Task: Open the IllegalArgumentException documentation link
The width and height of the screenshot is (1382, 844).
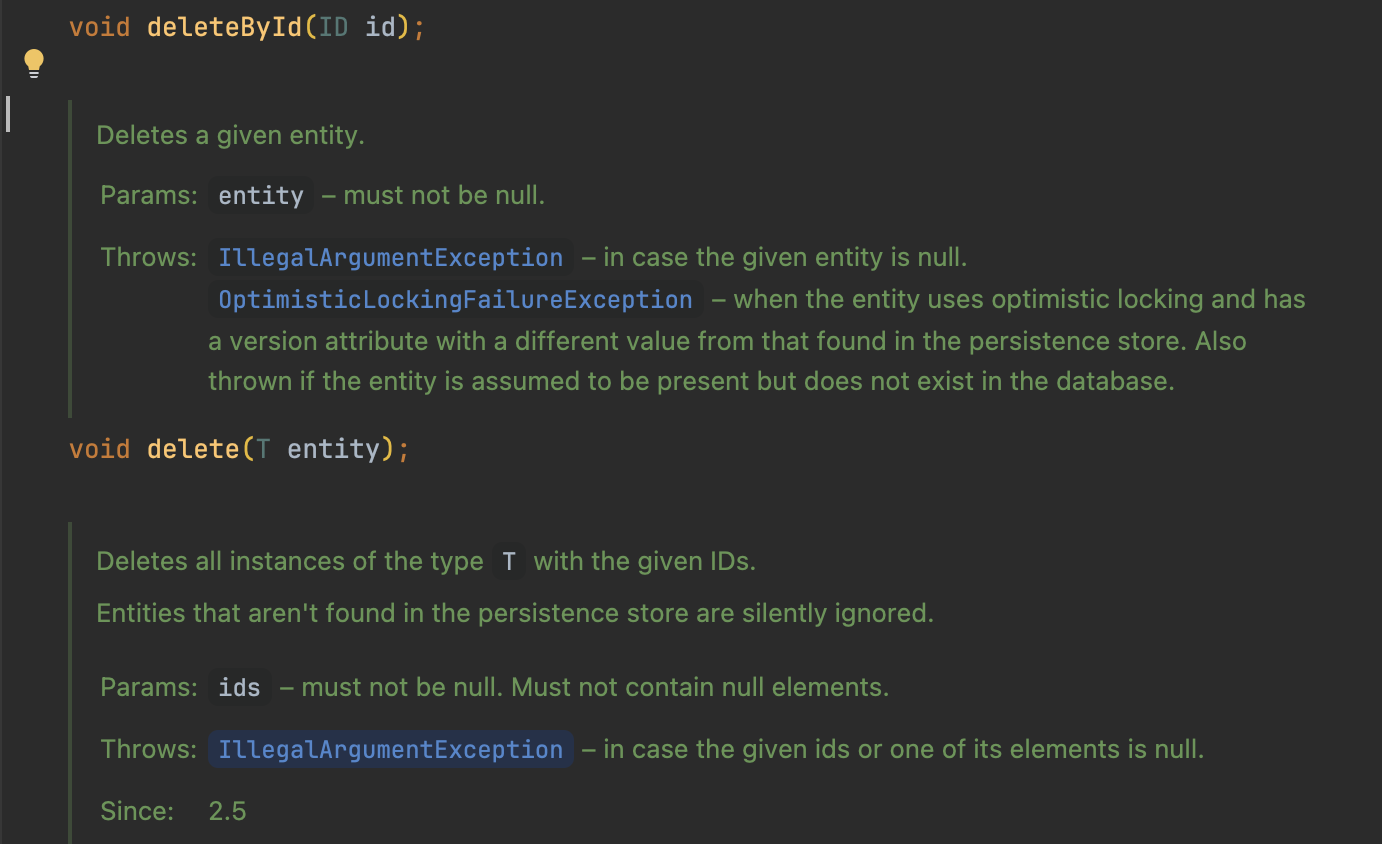Action: (x=389, y=257)
